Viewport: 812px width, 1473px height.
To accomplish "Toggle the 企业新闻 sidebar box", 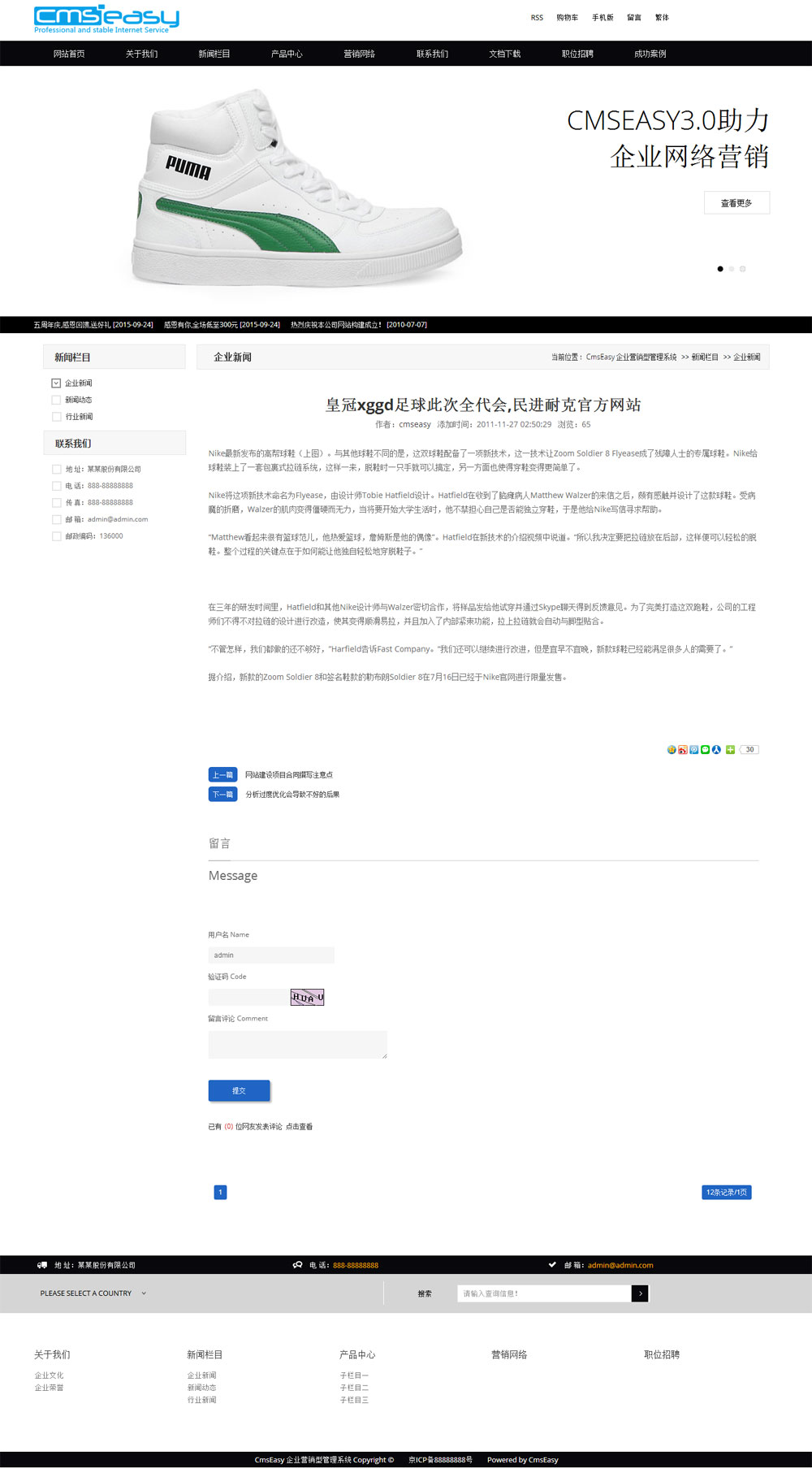I will [x=56, y=383].
